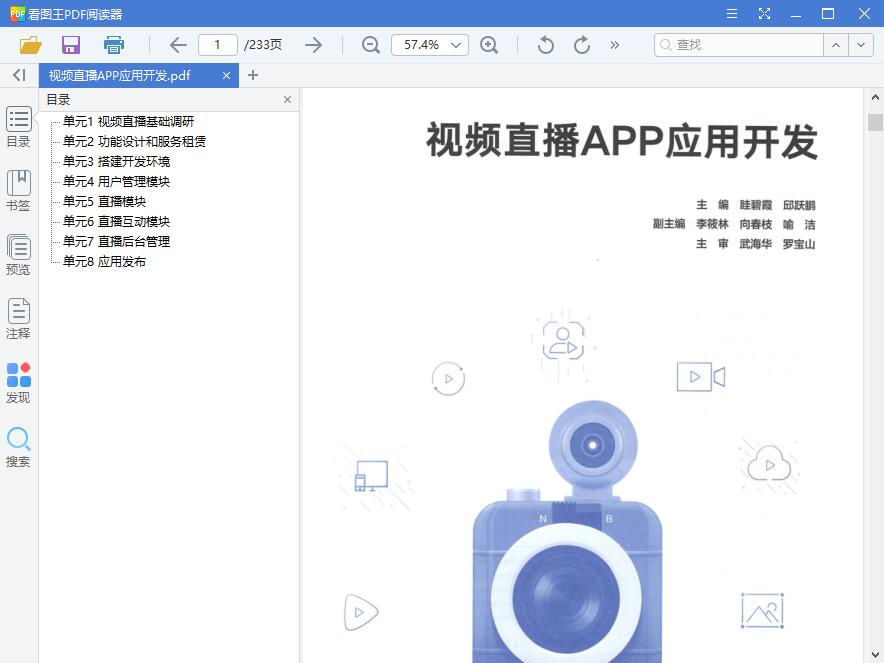
Task: Click the page number input field
Action: (218, 44)
